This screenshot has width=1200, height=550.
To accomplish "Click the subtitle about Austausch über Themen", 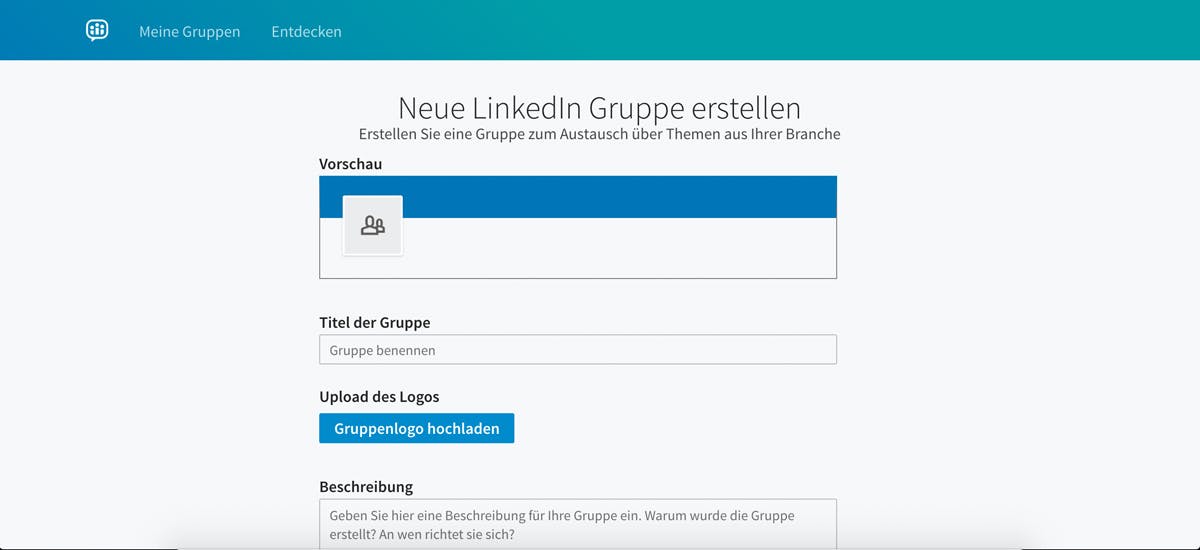I will [x=599, y=134].
